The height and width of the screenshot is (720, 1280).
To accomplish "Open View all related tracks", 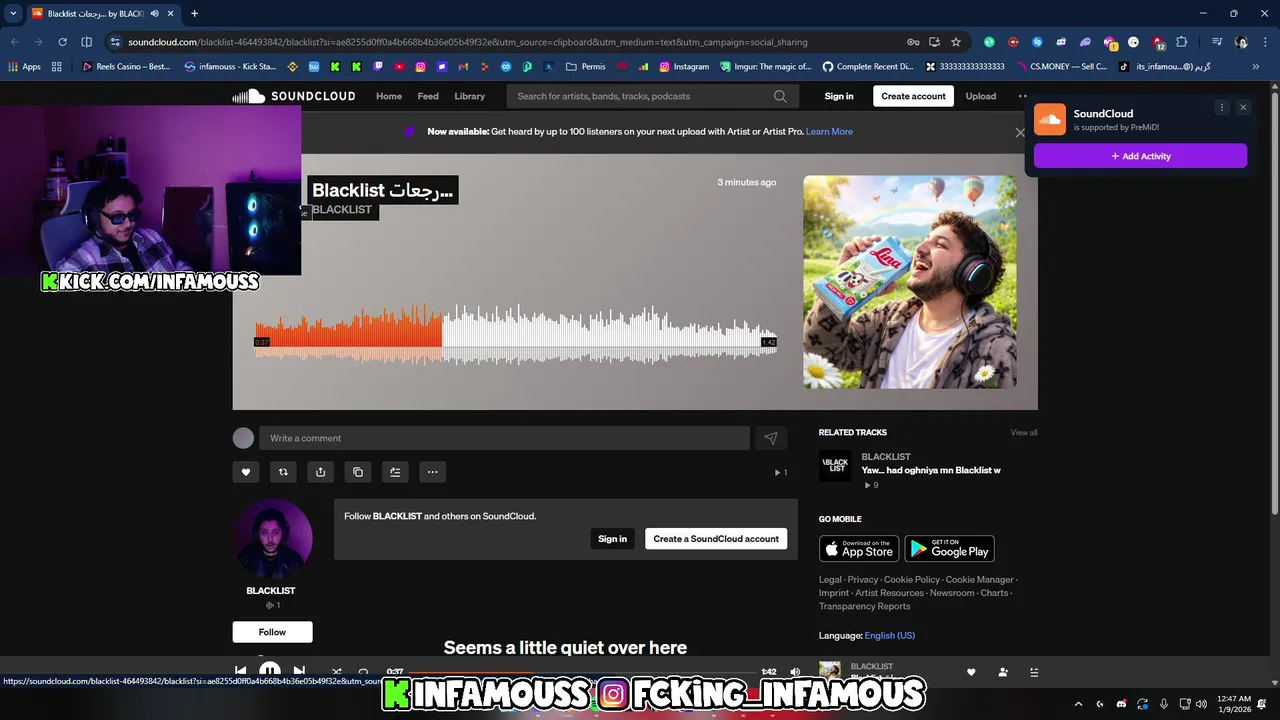I will click(1024, 433).
